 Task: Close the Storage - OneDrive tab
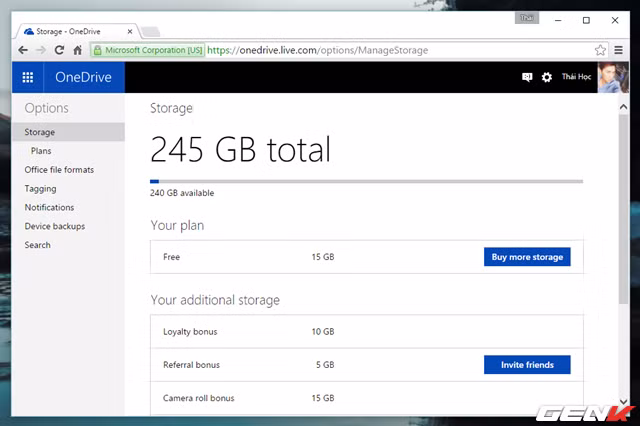pos(130,31)
